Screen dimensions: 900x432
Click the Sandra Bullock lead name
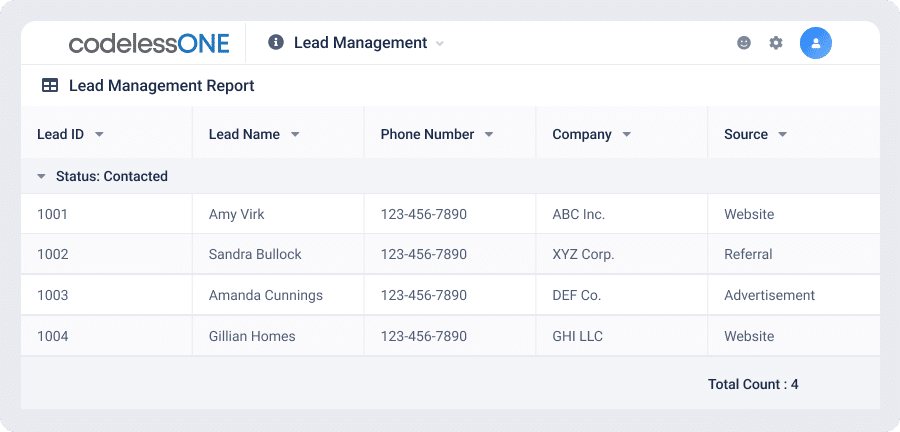pos(255,254)
